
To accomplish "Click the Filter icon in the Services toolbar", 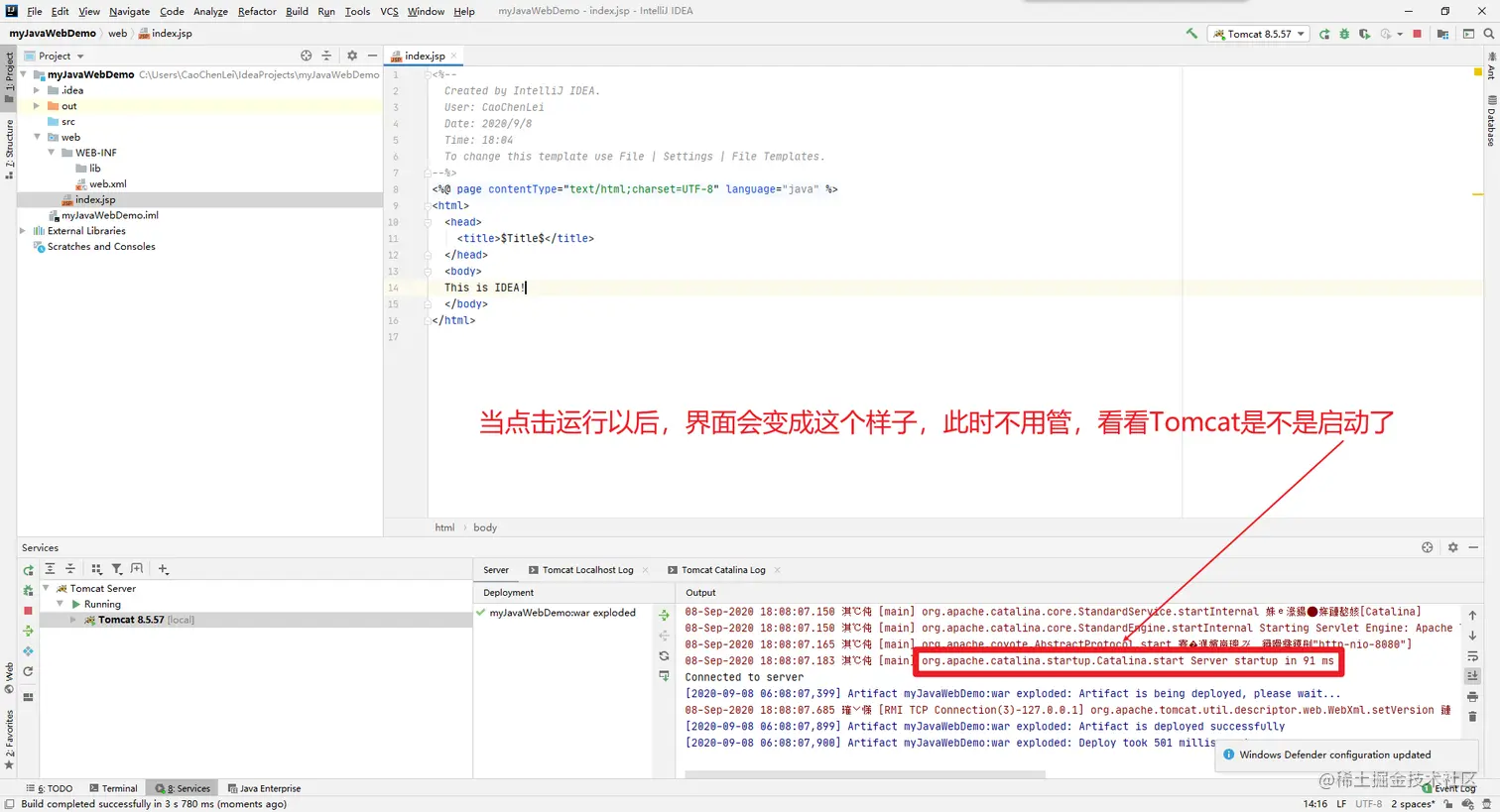I will coord(117,569).
